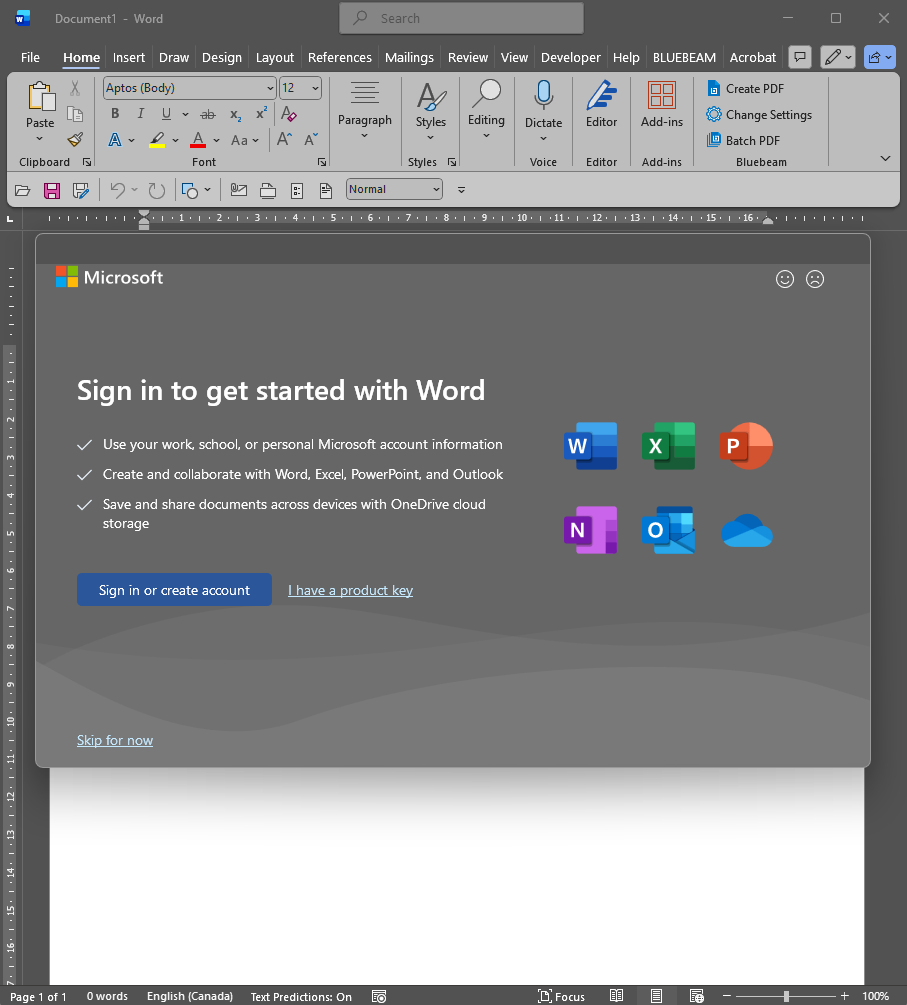This screenshot has width=907, height=1005.
Task: Toggle Bold formatting
Action: click(114, 114)
